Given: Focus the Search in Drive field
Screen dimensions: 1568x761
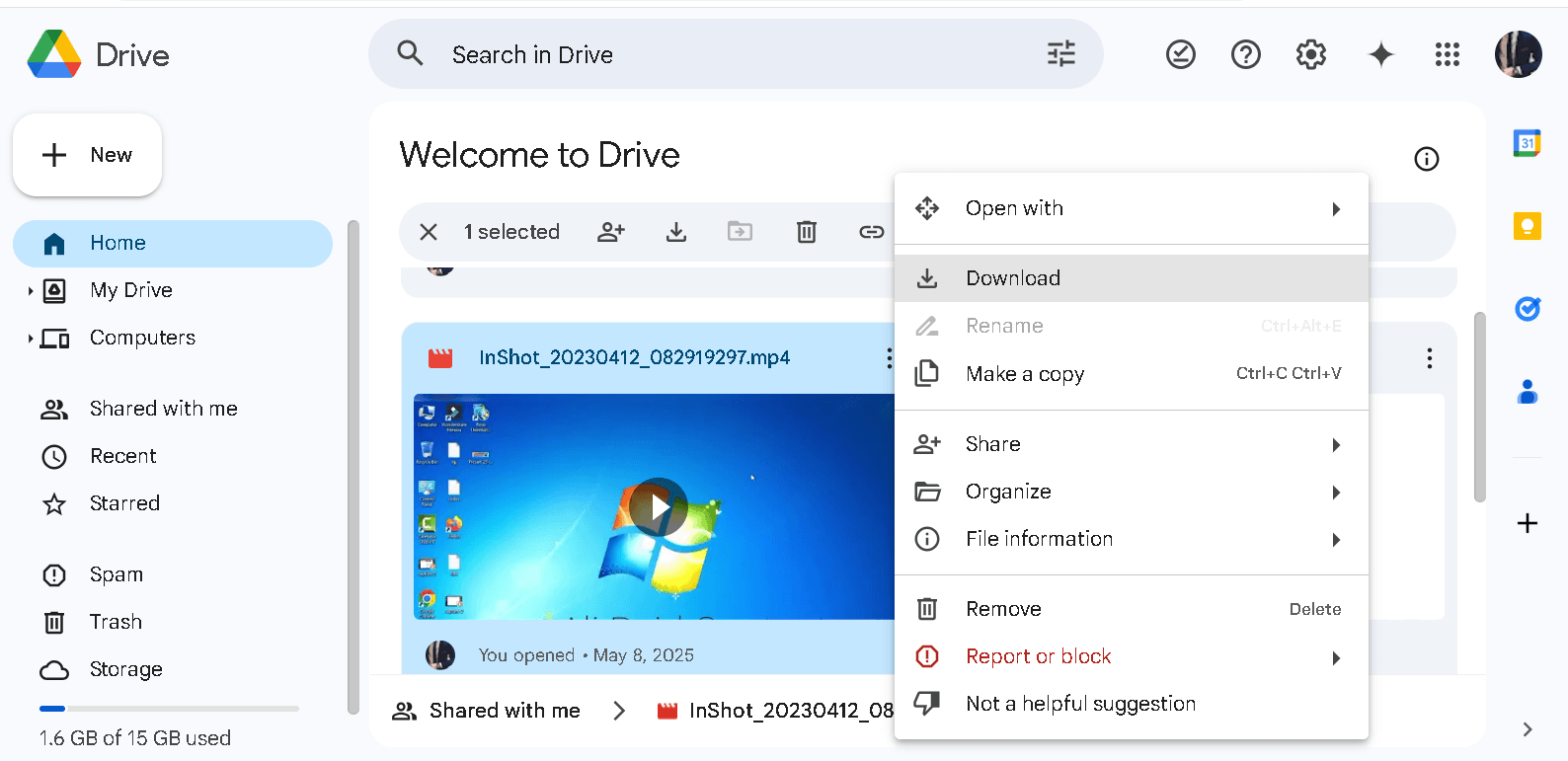Looking at the screenshot, I should tap(736, 54).
